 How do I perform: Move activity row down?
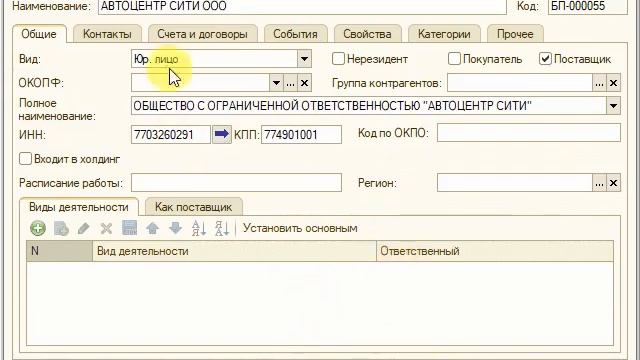click(x=176, y=228)
